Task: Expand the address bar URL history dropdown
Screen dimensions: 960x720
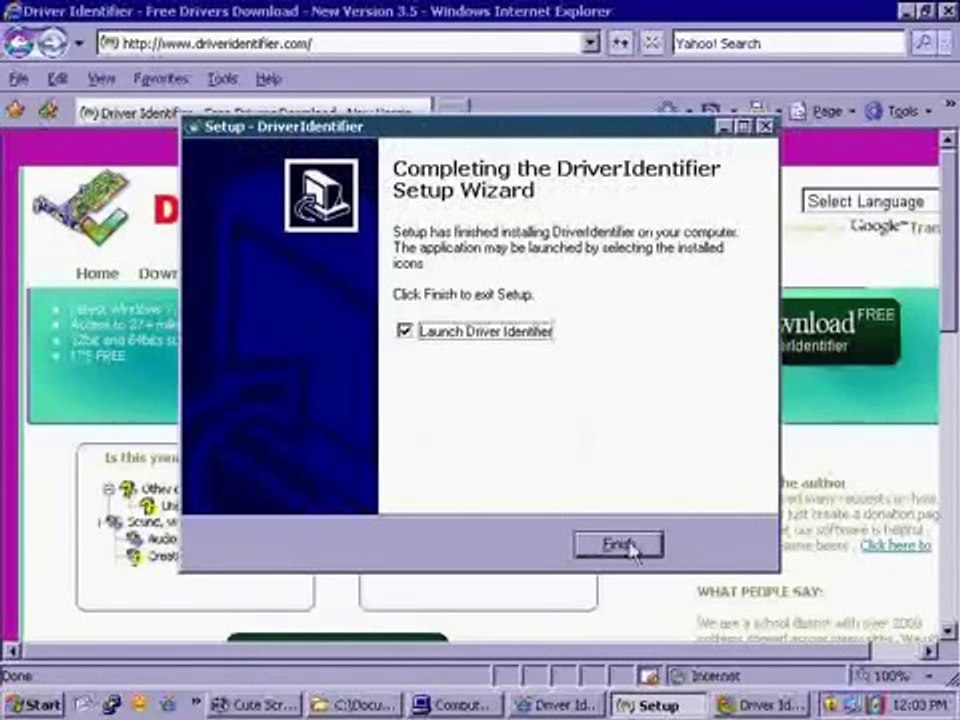Action: pyautogui.click(x=590, y=43)
